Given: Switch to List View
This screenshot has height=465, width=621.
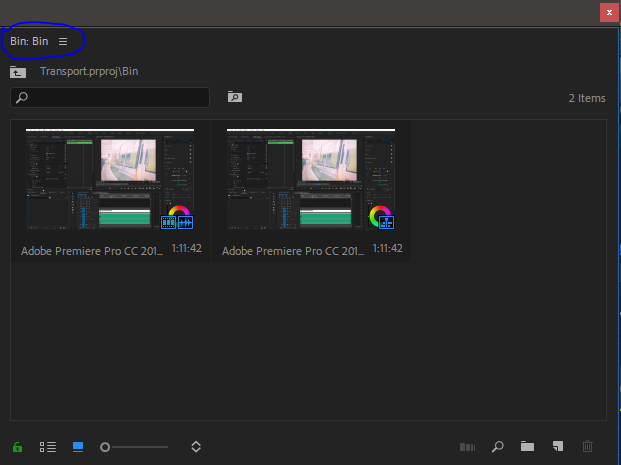Looking at the screenshot, I should click(x=48, y=447).
